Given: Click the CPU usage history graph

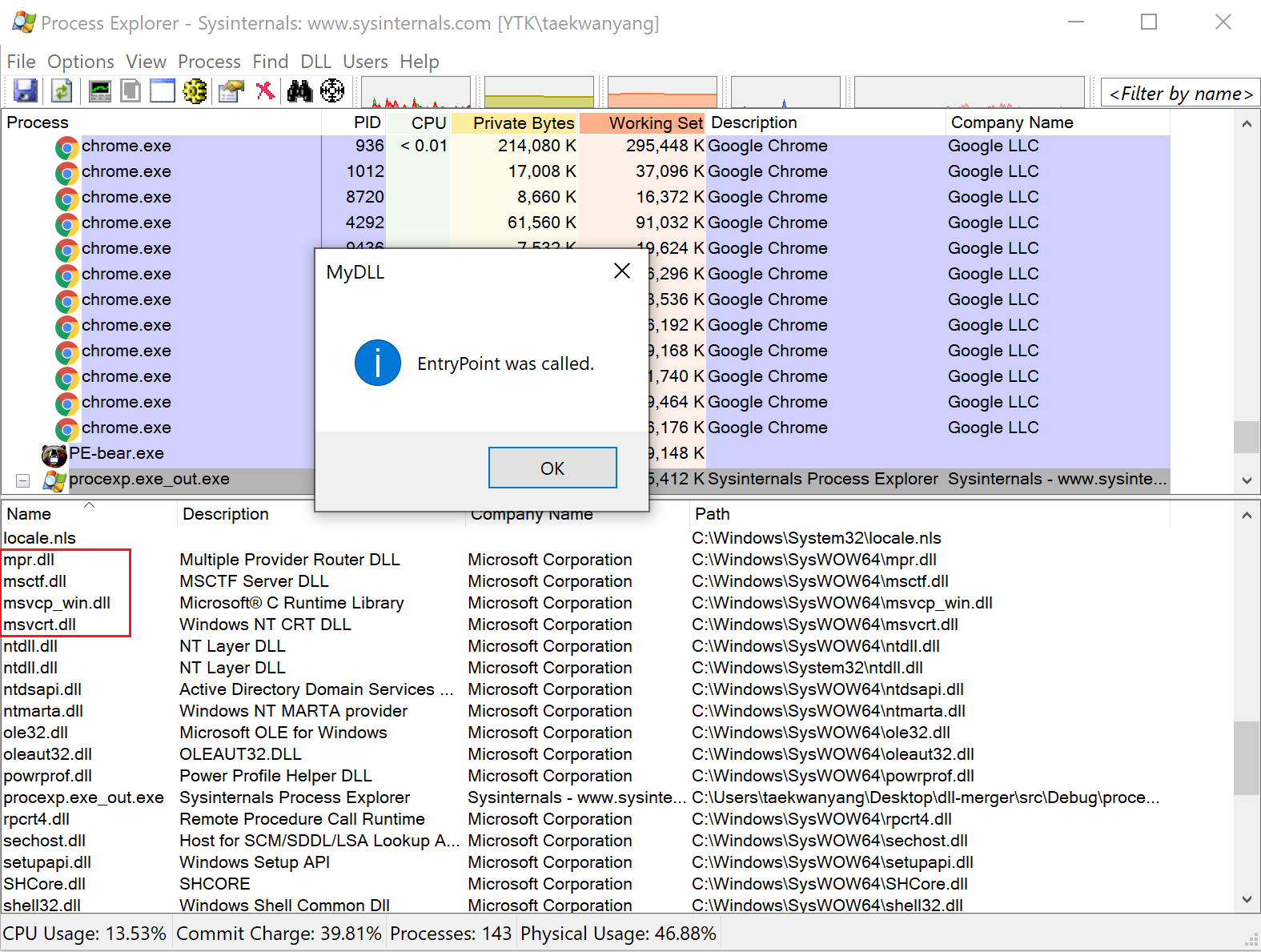Looking at the screenshot, I should 416,92.
